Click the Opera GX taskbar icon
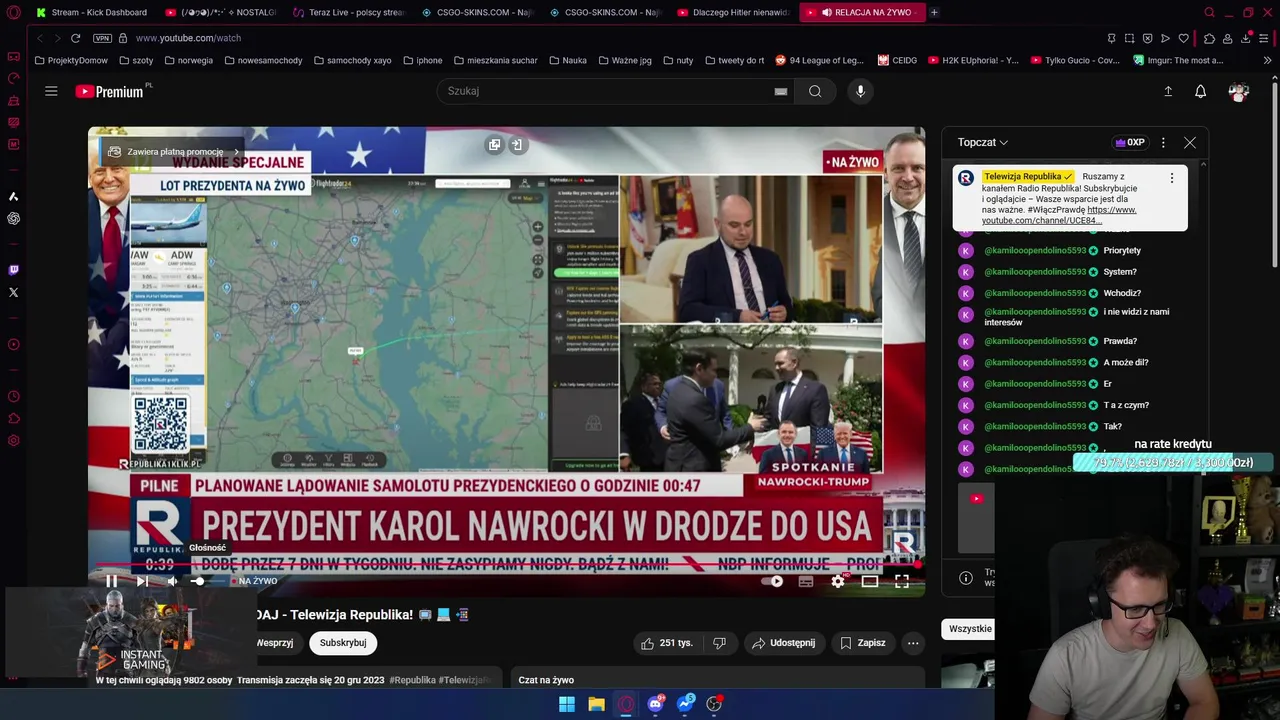Screen dimensions: 1280x720 pyautogui.click(x=626, y=704)
